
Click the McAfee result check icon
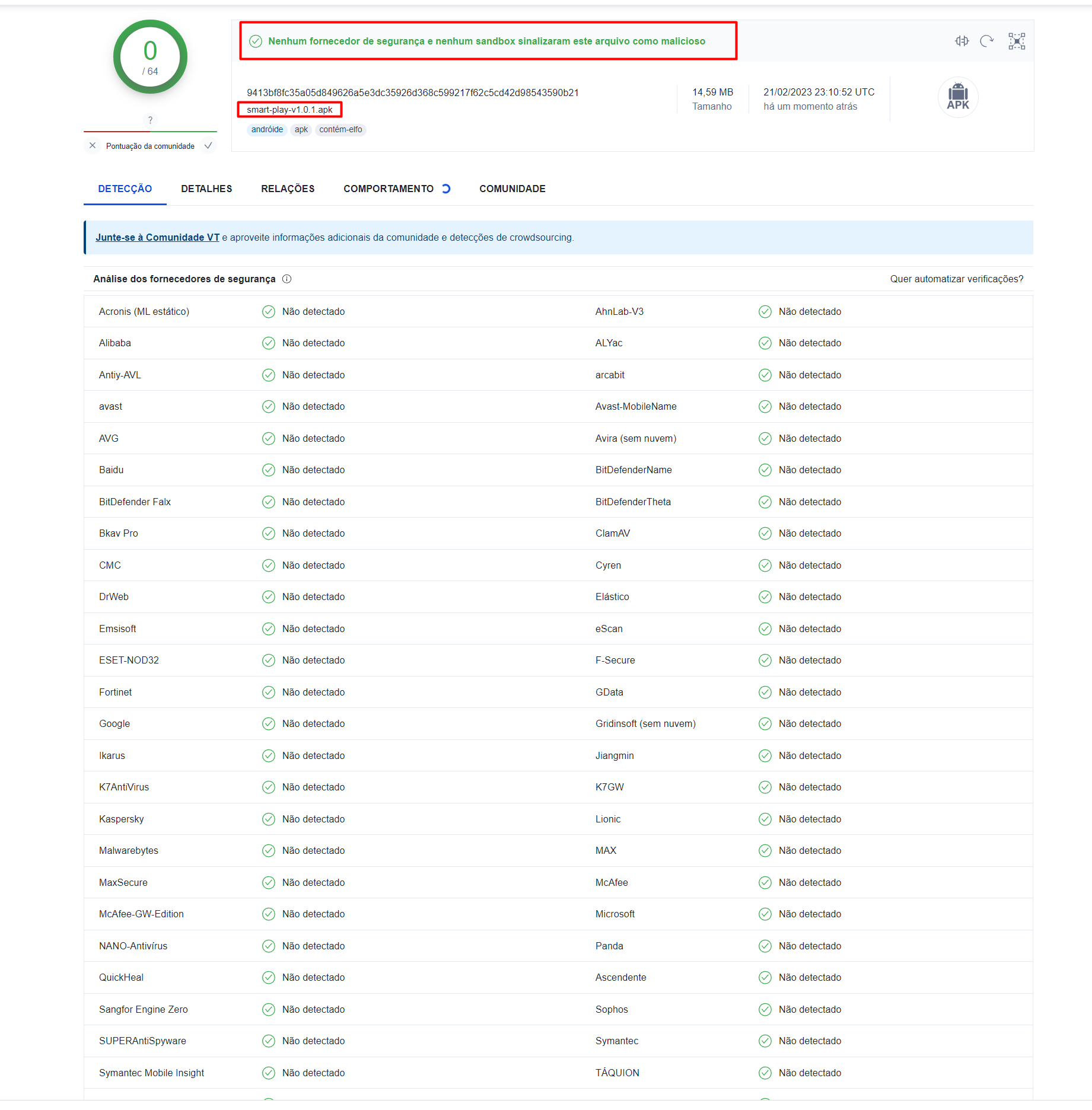[x=765, y=882]
